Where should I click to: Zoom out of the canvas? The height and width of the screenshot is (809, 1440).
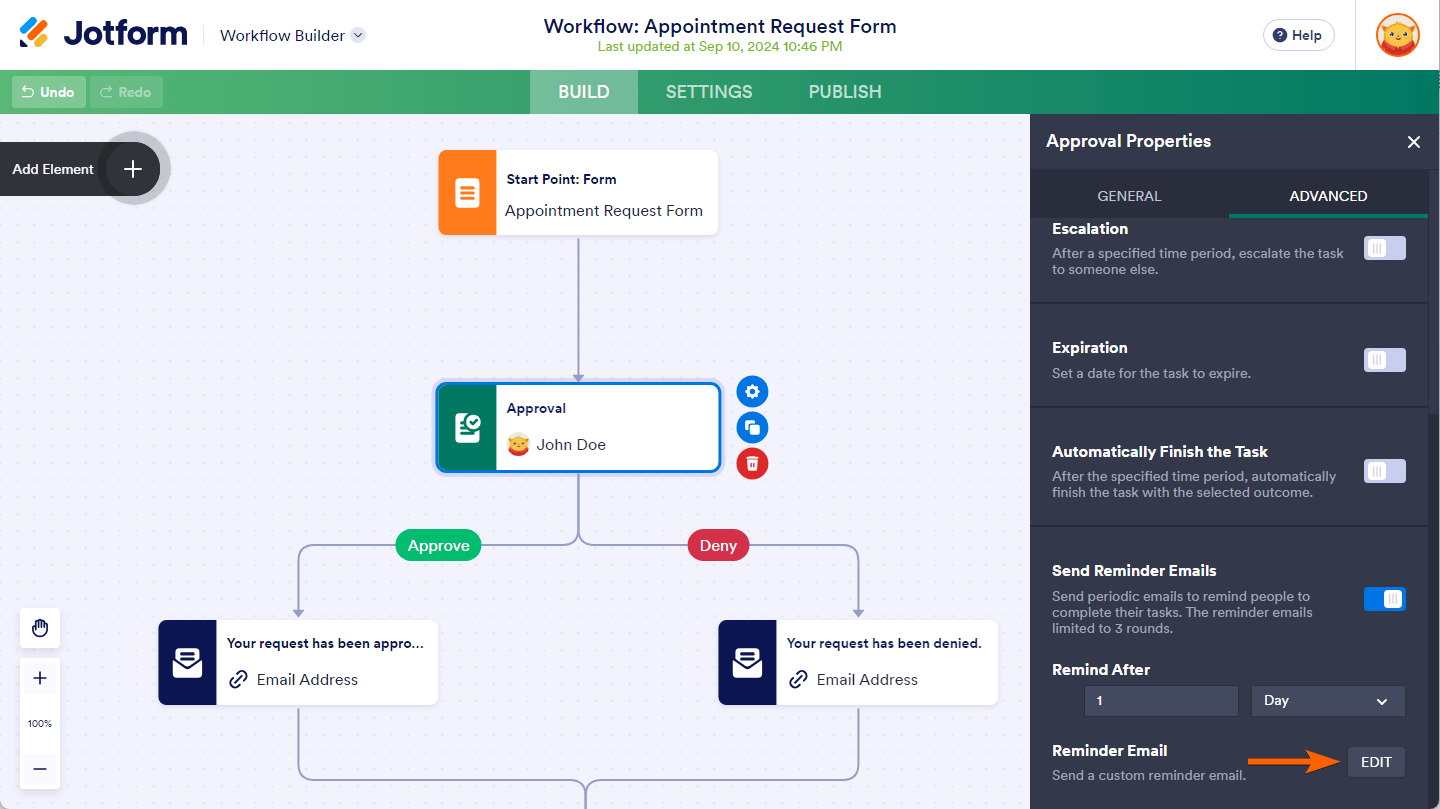[40, 769]
